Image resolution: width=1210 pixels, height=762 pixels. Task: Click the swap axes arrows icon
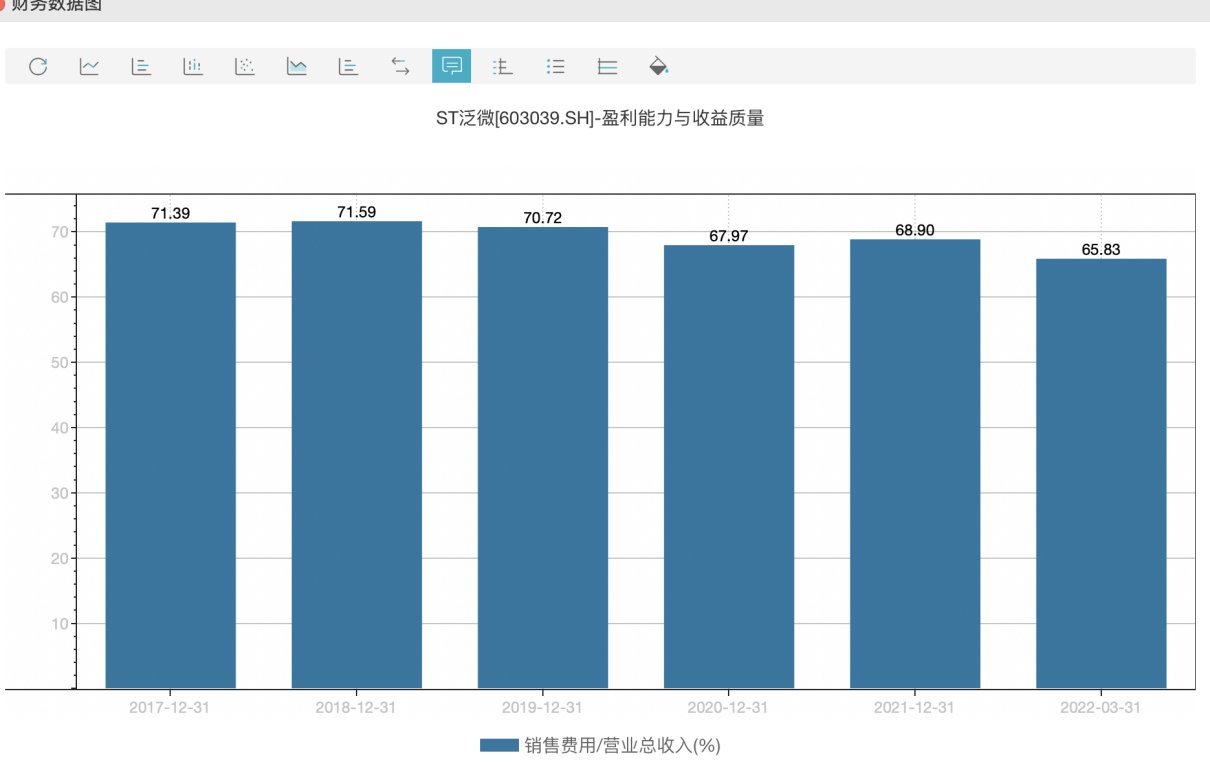400,67
